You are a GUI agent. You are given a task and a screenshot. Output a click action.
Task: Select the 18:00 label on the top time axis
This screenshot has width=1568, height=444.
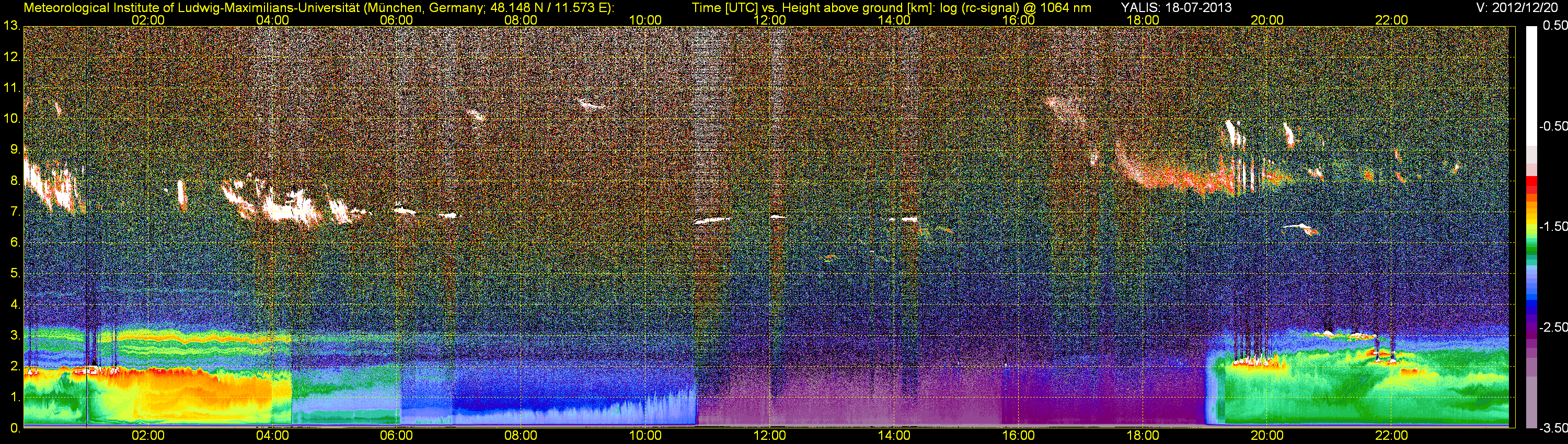1143,20
